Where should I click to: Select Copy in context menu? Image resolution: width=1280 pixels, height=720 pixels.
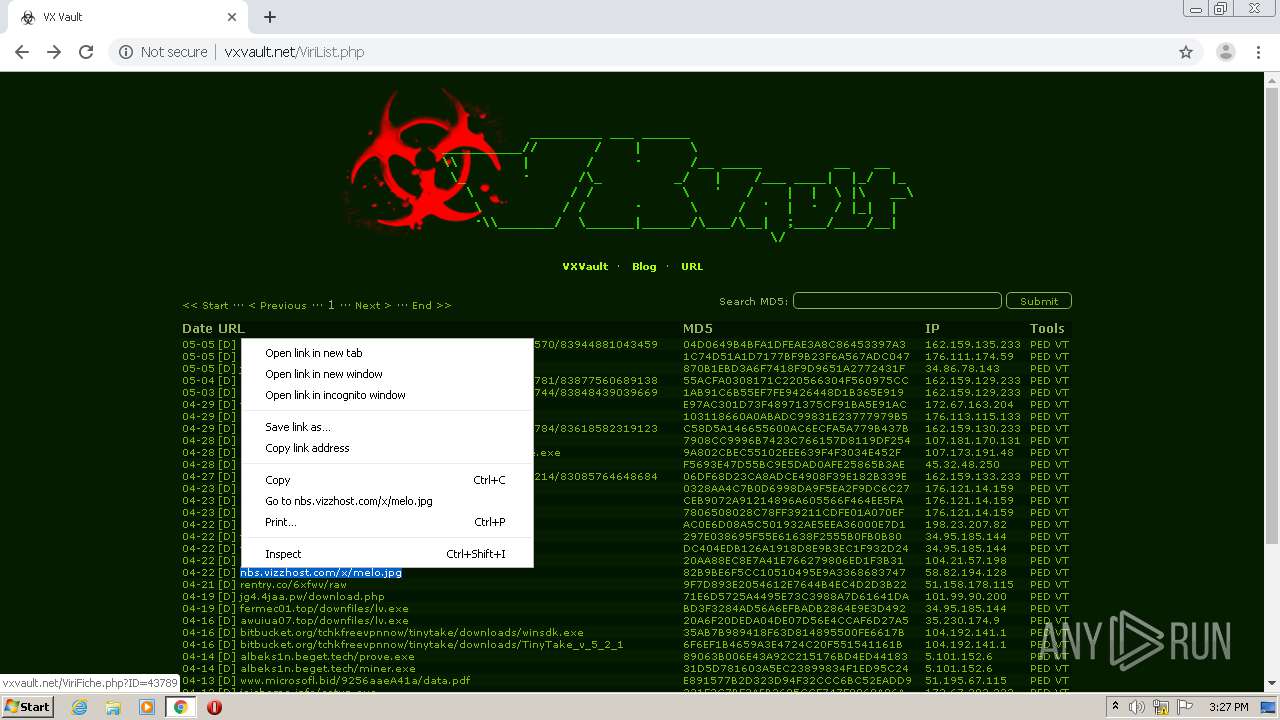coord(387,480)
